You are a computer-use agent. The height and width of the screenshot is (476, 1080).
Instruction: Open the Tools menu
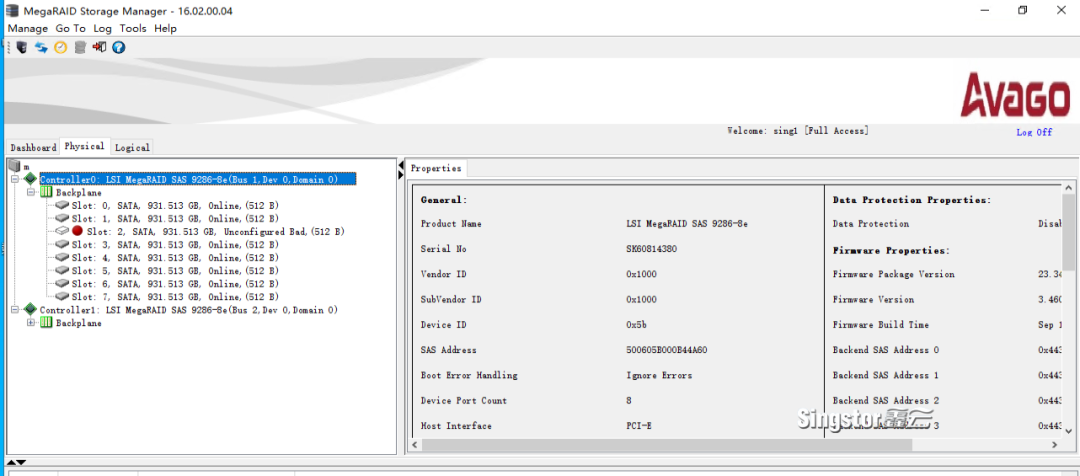[x=133, y=28]
